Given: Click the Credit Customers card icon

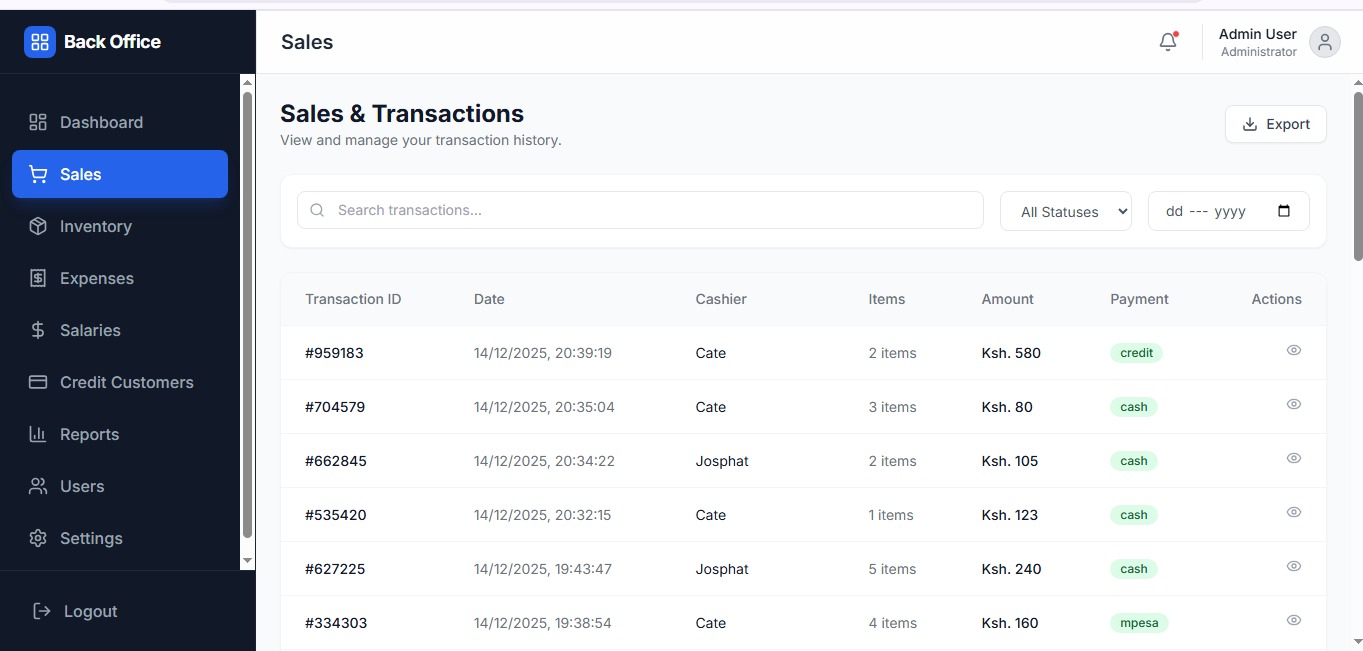Looking at the screenshot, I should [x=38, y=382].
